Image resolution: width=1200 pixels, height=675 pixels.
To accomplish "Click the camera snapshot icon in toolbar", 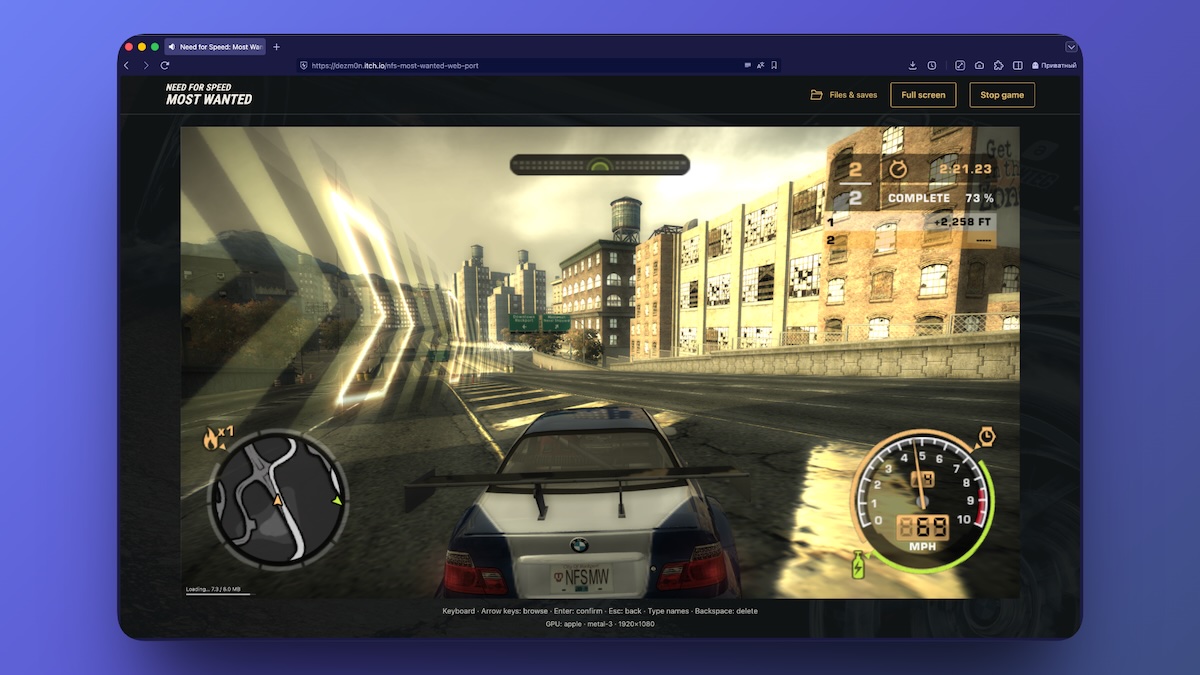I will (x=979, y=65).
